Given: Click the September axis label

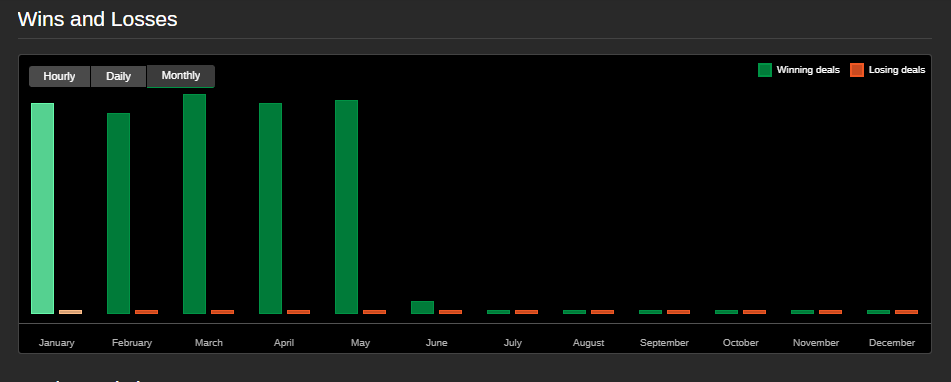Looking at the screenshot, I should (664, 343).
